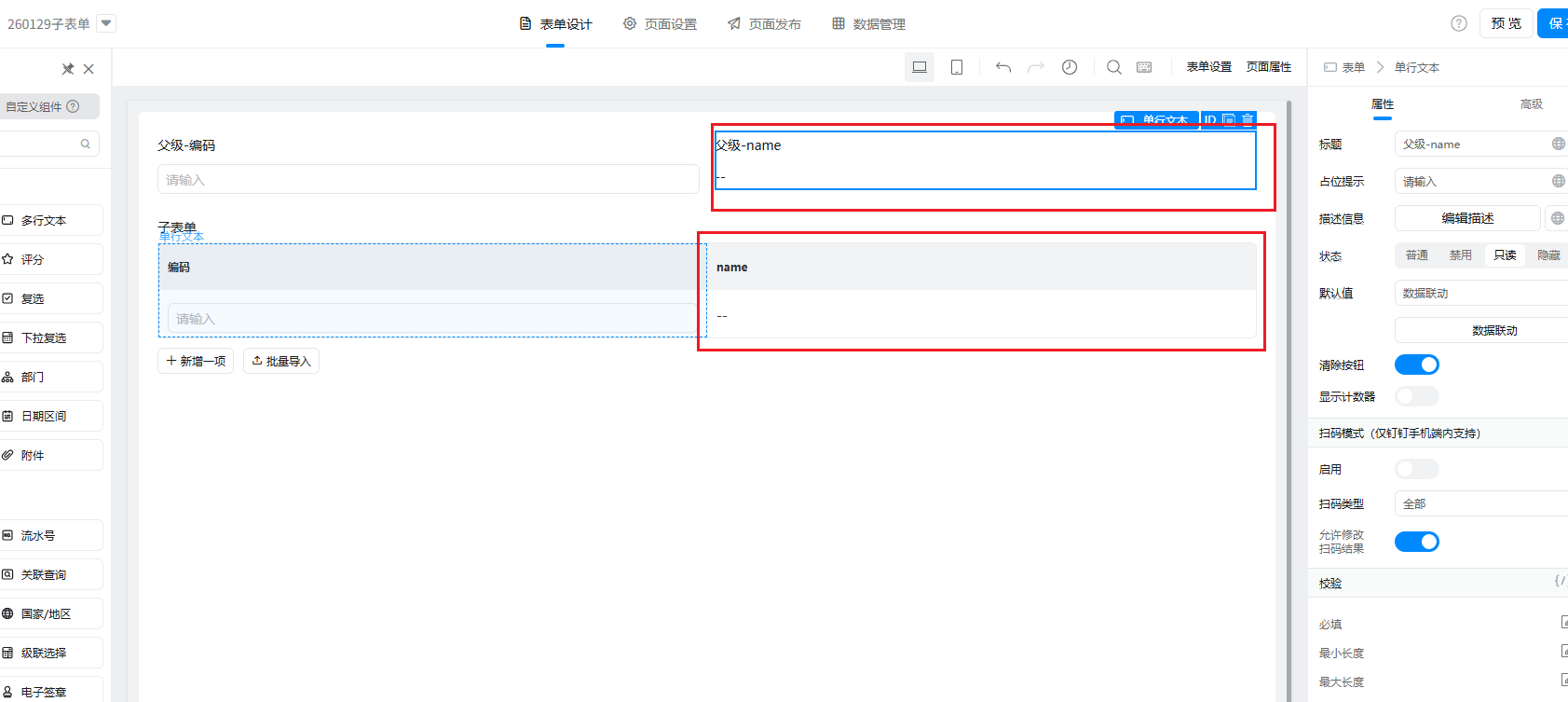Screen dimensions: 1568x702
Task: Add the 部门 department component
Action: tap(48, 378)
